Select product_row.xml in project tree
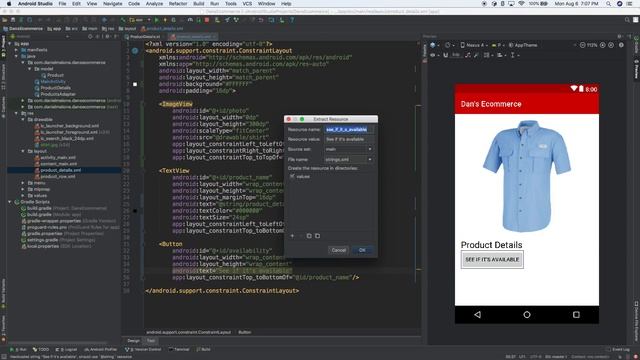This screenshot has height=360, width=640. point(58,177)
